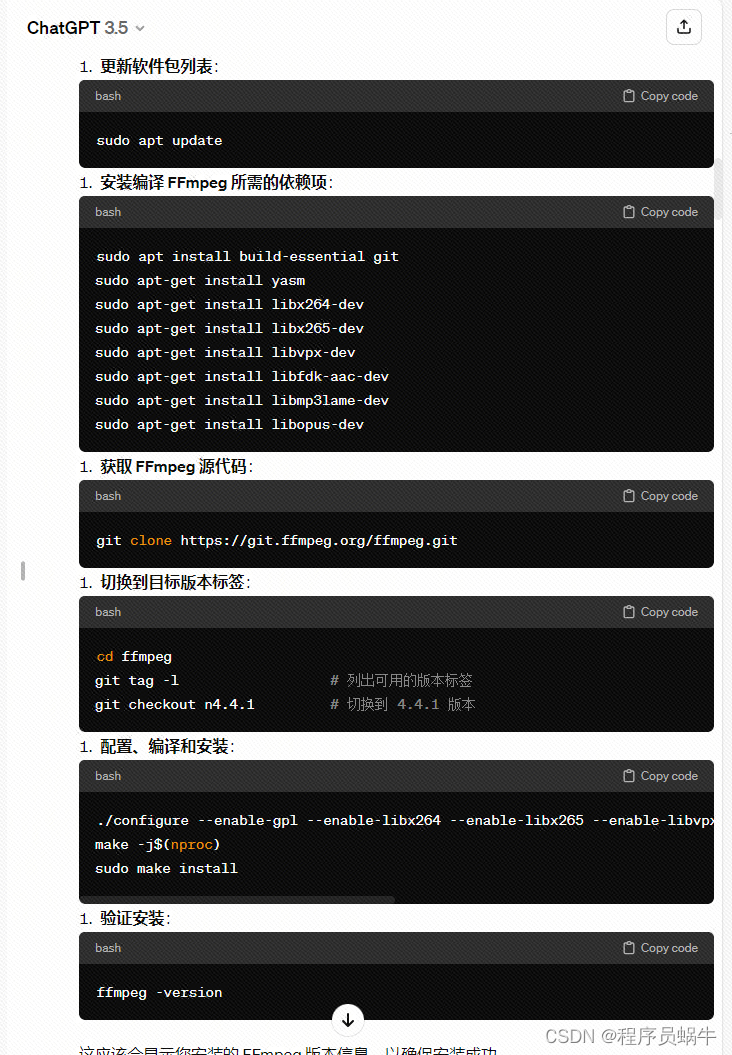Screen dimensions: 732x1055
Task: Click heading '验证安装'
Action: [135, 918]
